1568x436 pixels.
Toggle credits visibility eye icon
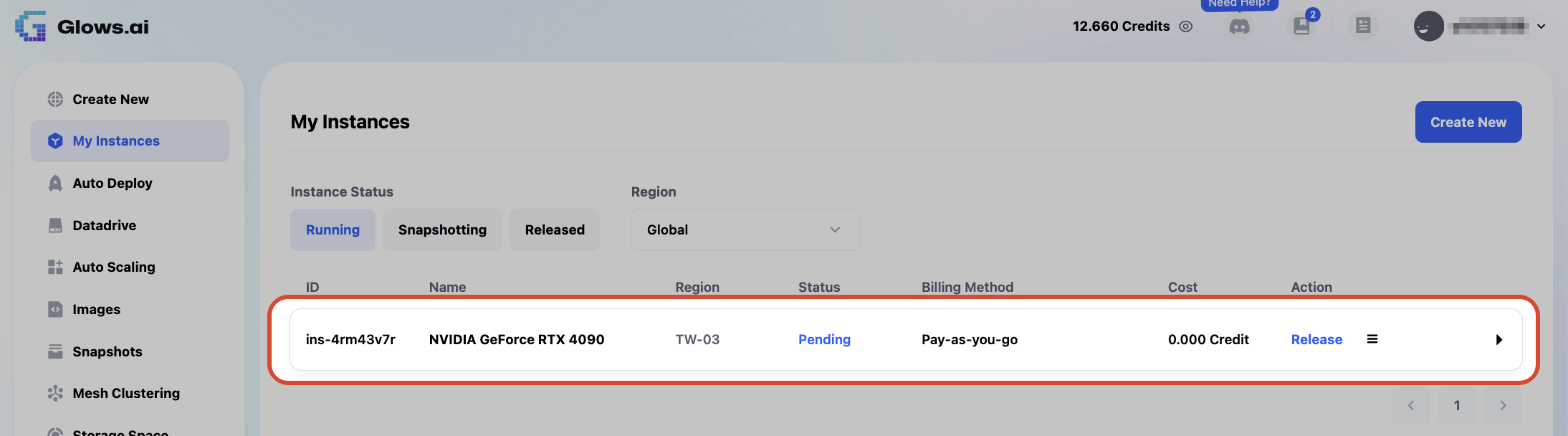(x=1186, y=27)
